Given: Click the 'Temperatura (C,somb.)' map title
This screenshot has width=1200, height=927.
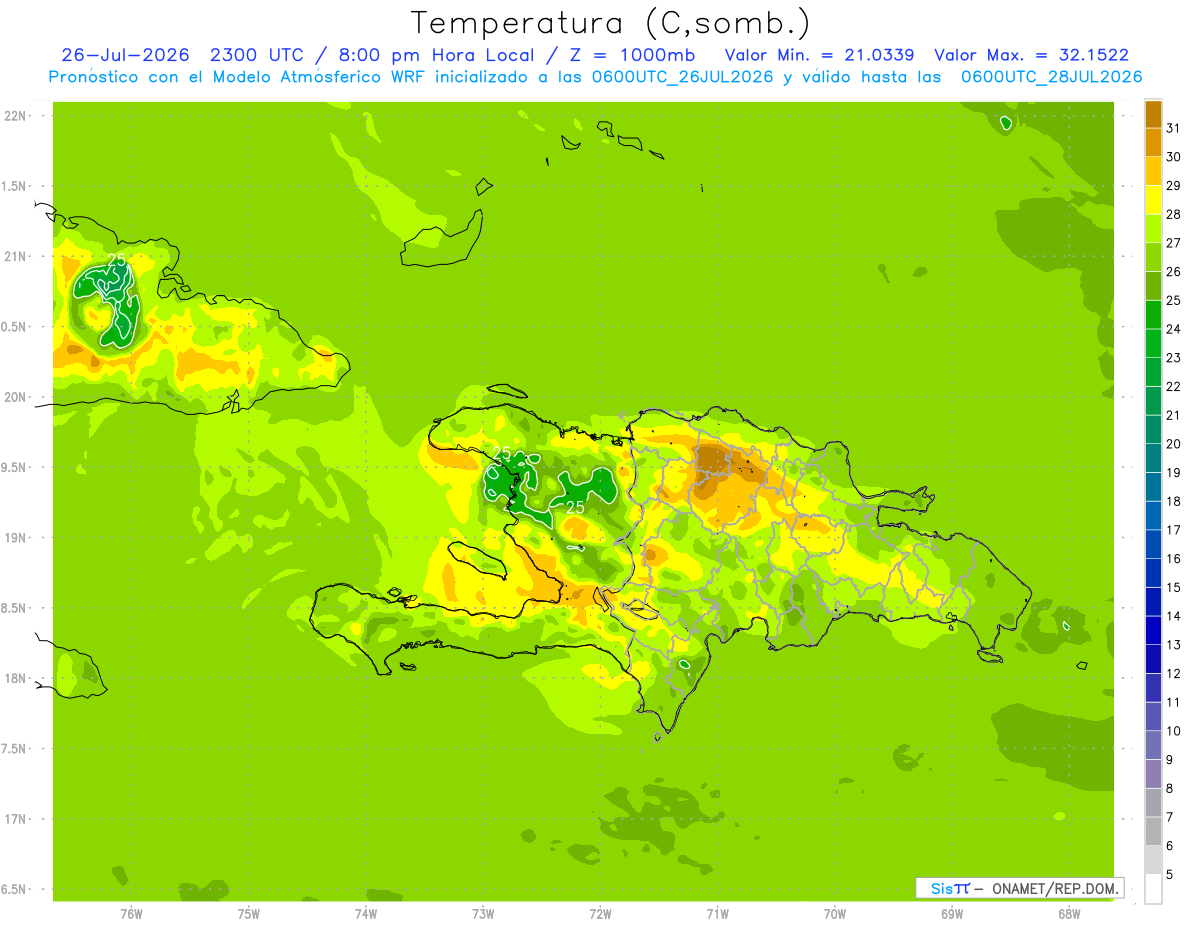Looking at the screenshot, I should pos(611,23).
